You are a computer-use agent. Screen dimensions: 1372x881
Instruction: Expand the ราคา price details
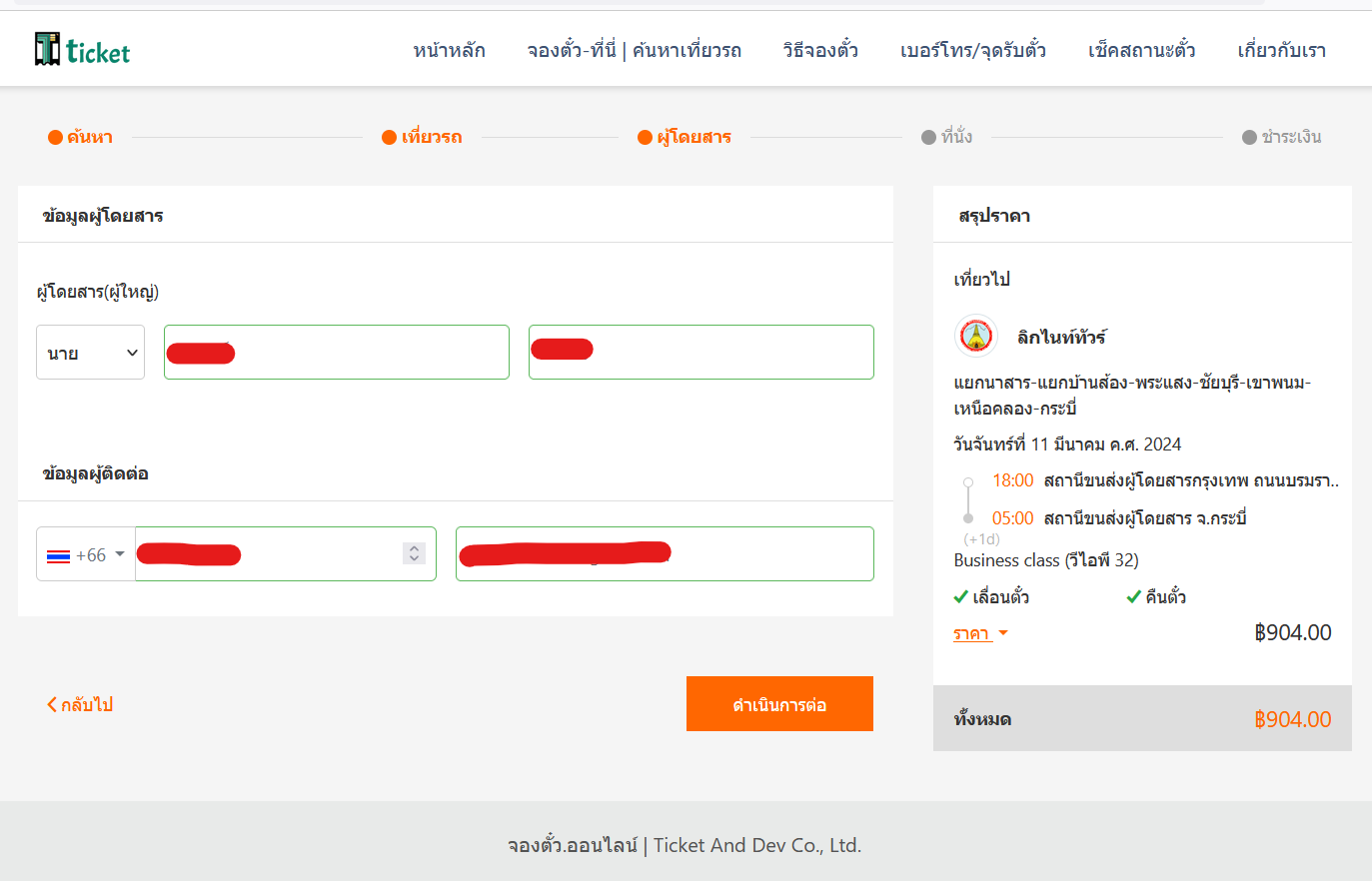[980, 633]
